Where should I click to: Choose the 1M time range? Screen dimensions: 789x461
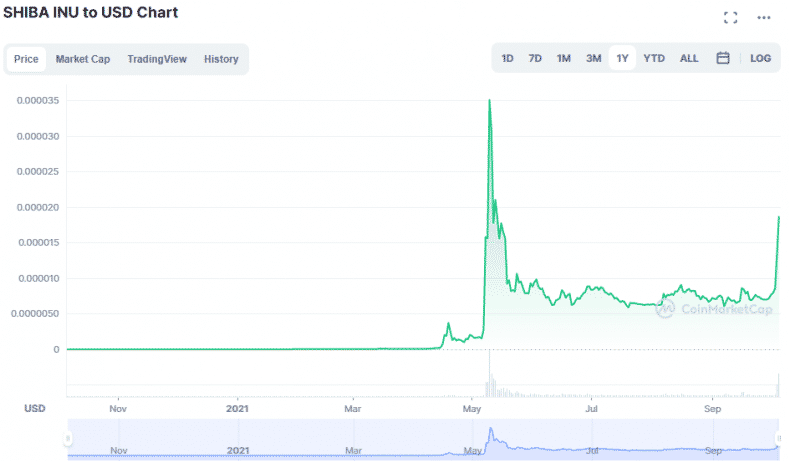[x=564, y=58]
